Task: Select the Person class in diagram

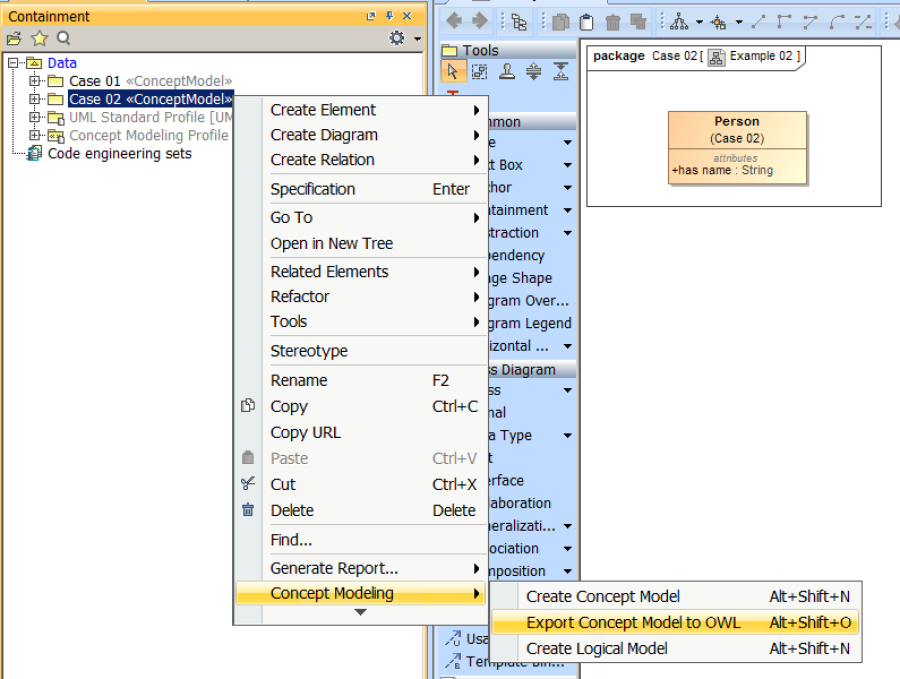Action: pos(737,130)
